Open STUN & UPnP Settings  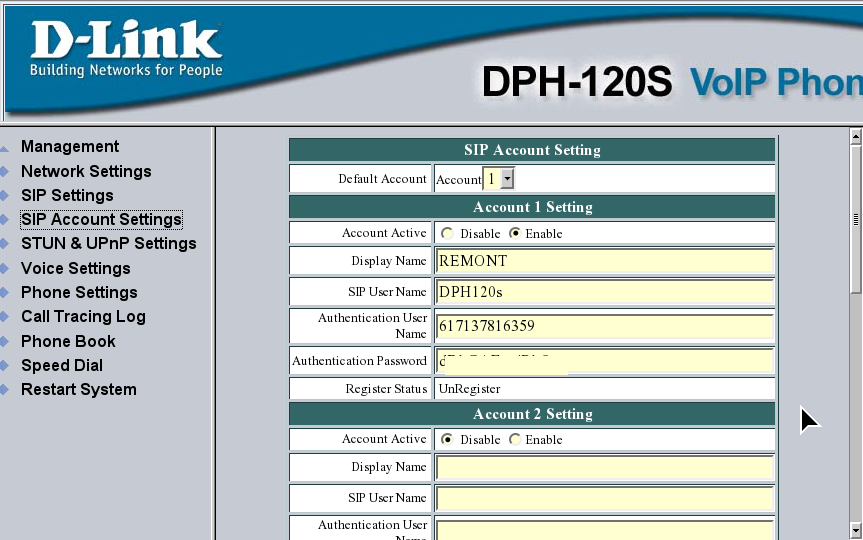coord(108,243)
